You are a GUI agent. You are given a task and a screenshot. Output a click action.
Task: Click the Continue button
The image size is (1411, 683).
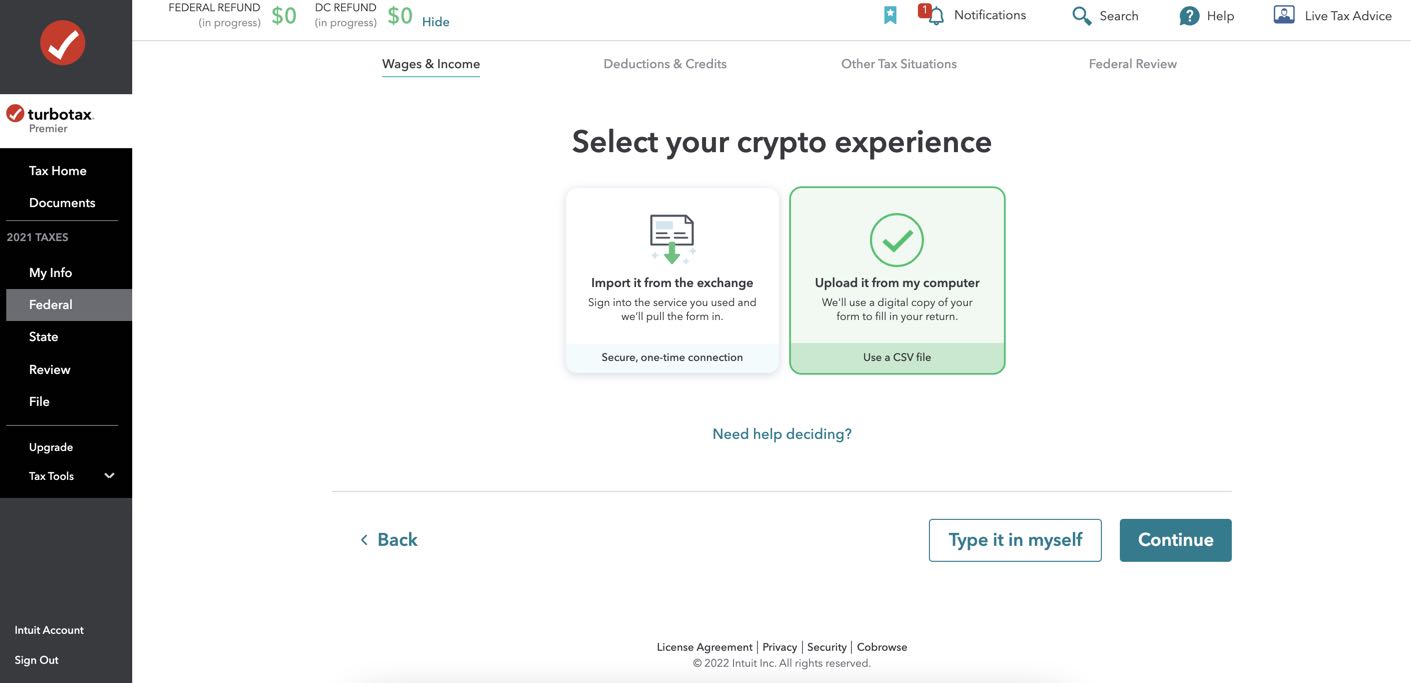tap(1176, 540)
